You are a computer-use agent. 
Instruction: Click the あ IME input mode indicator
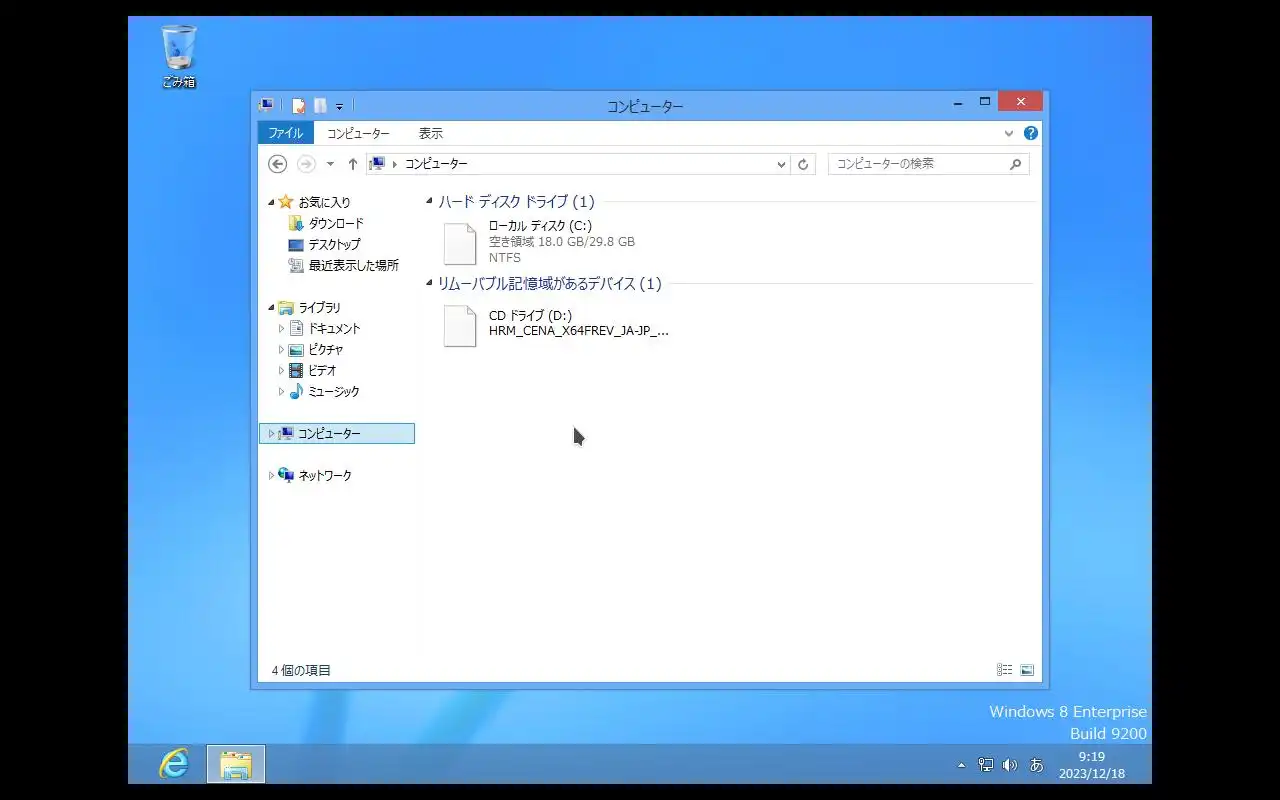pos(1037,765)
